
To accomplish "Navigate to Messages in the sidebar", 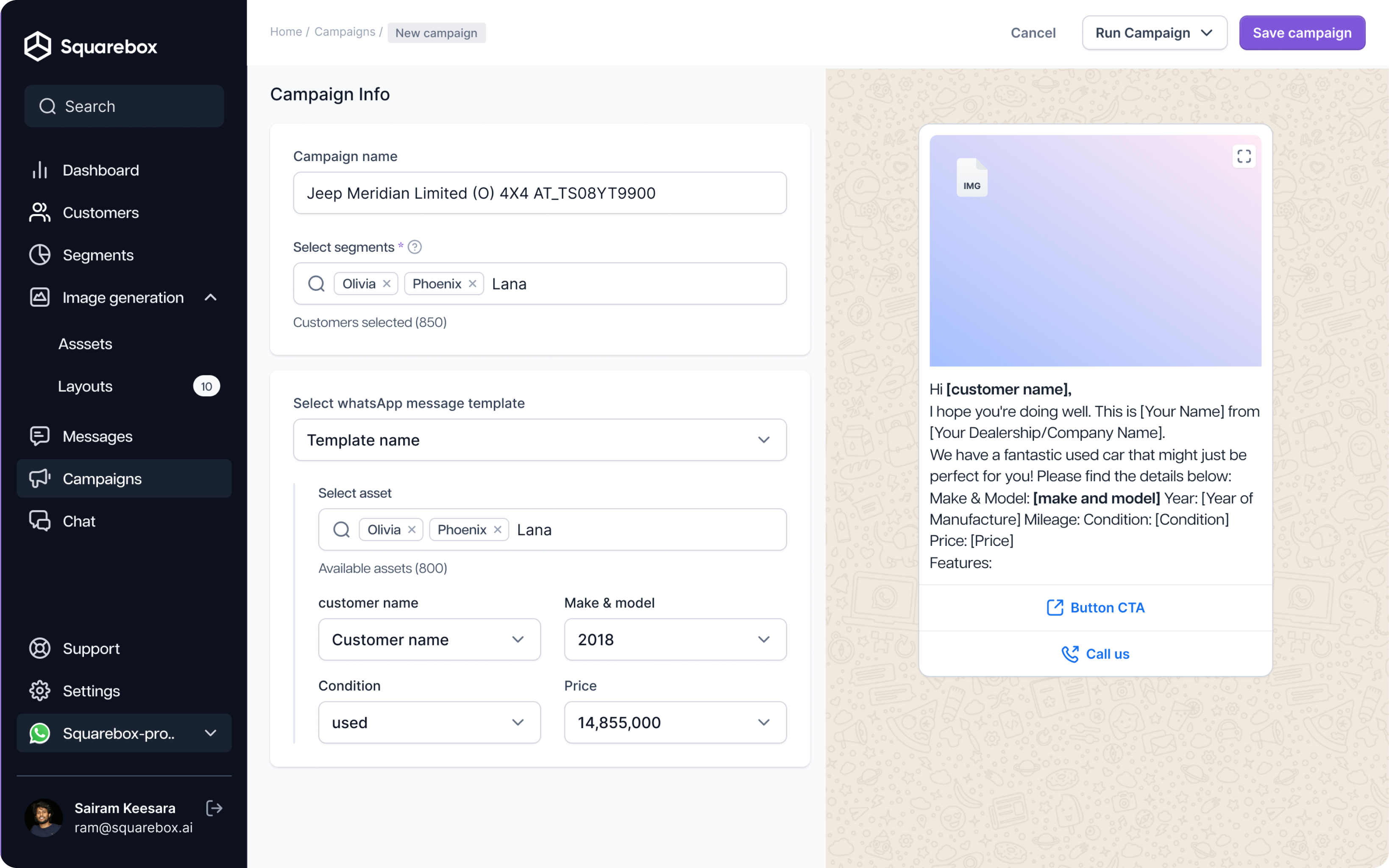I will point(97,436).
